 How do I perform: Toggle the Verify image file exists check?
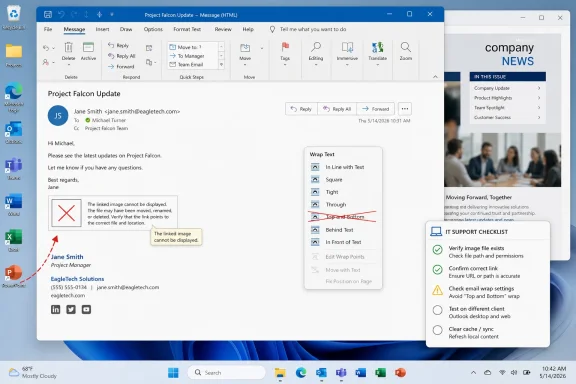(437, 250)
